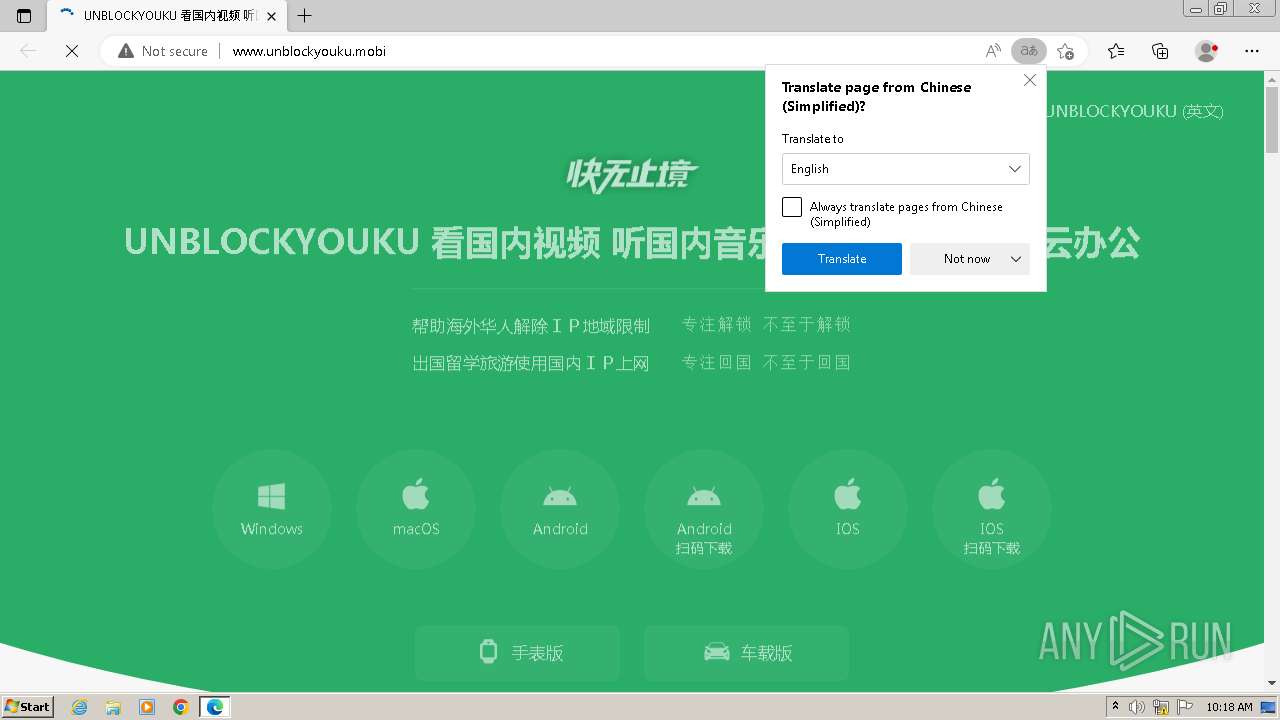Select the 帮助海外华人解除IP地域限制 text
The height and width of the screenshot is (720, 1280).
coord(531,326)
